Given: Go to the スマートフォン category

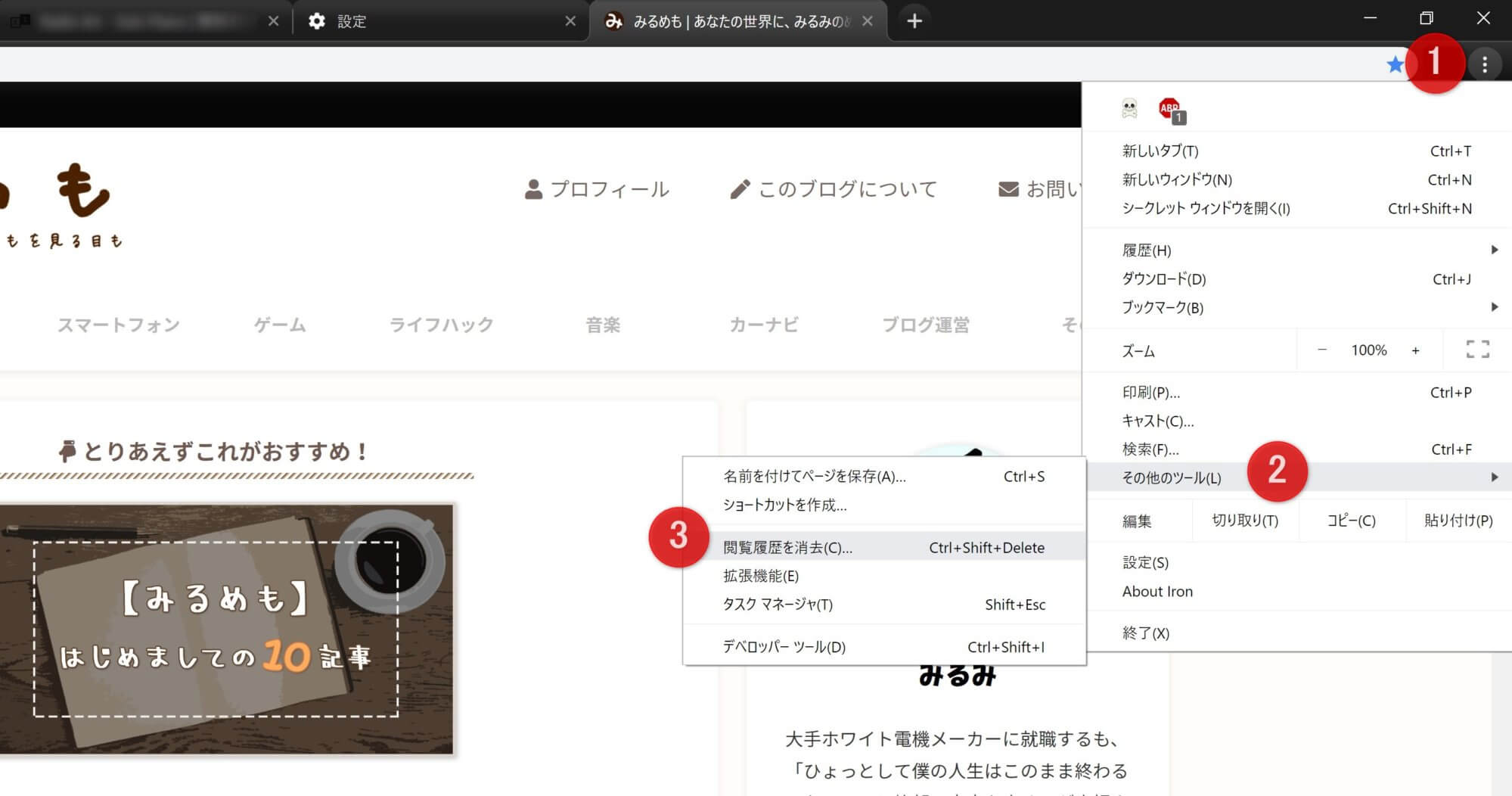Looking at the screenshot, I should (119, 325).
